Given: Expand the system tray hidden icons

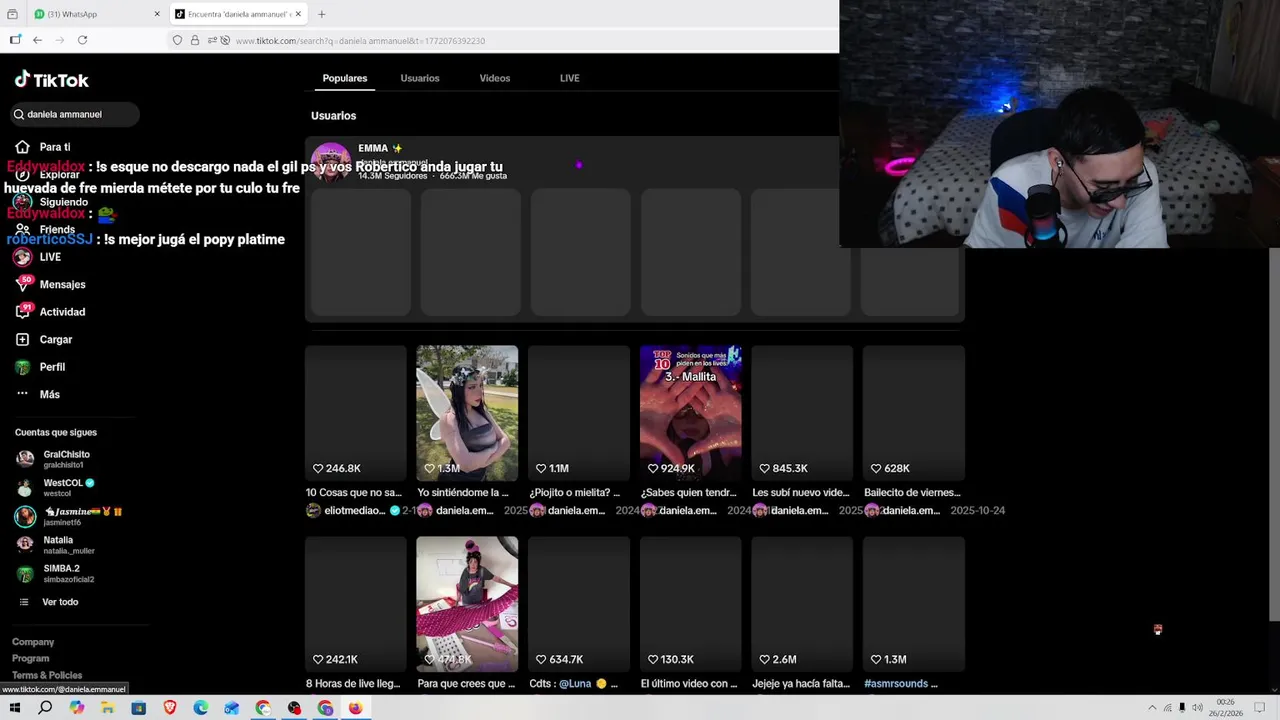Looking at the screenshot, I should (x=1152, y=708).
